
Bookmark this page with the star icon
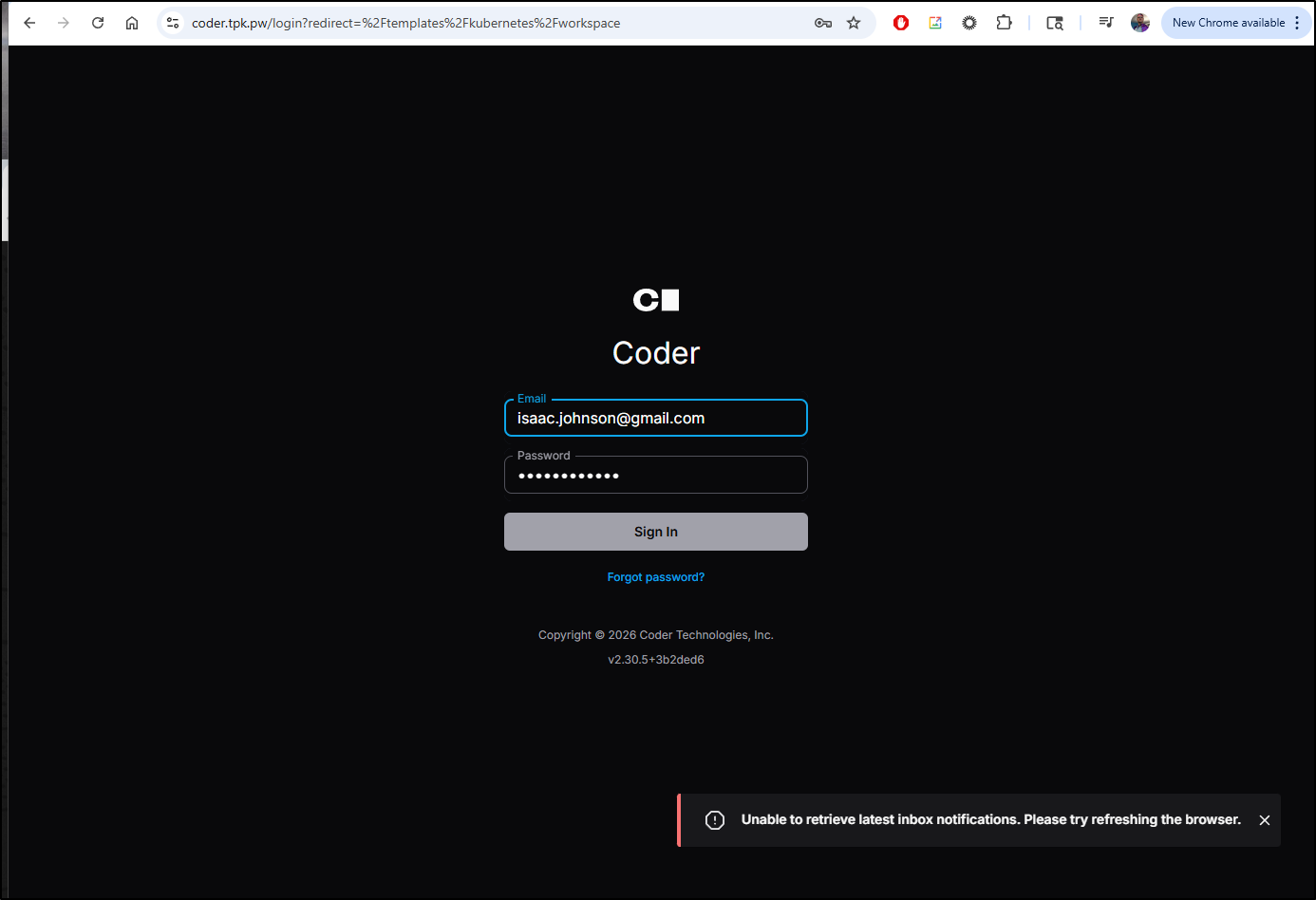click(x=853, y=22)
